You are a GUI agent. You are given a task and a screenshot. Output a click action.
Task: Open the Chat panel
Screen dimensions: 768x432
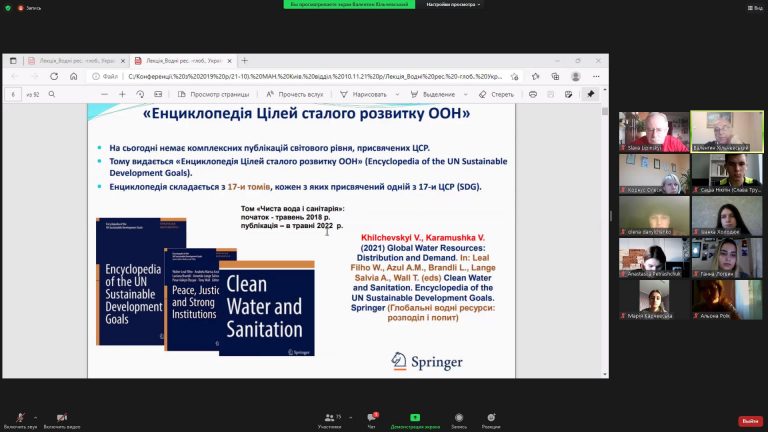[x=371, y=418]
